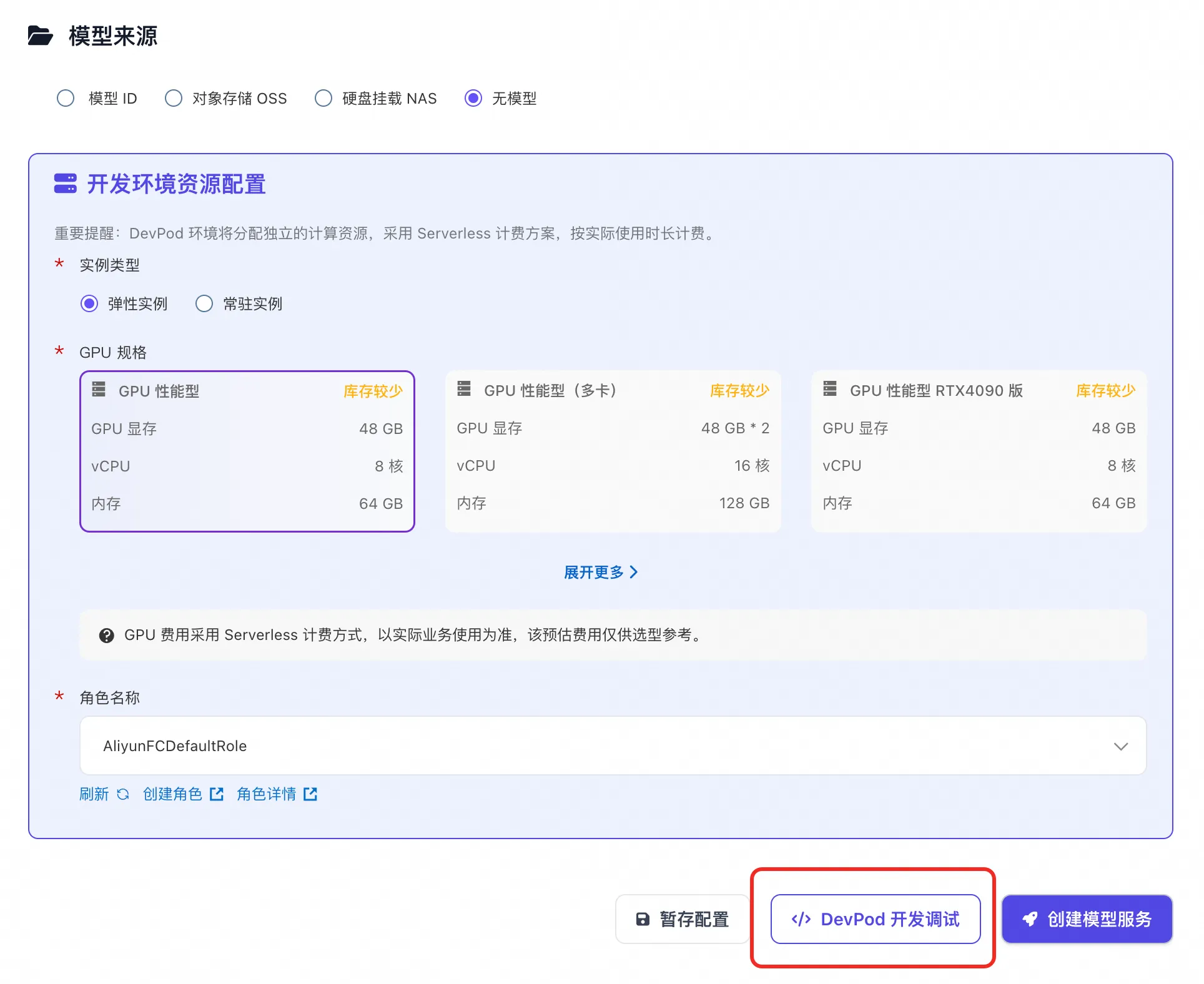Image resolution: width=1204 pixels, height=984 pixels.
Task: Choose the 常驻实例 instance type
Action: (204, 304)
